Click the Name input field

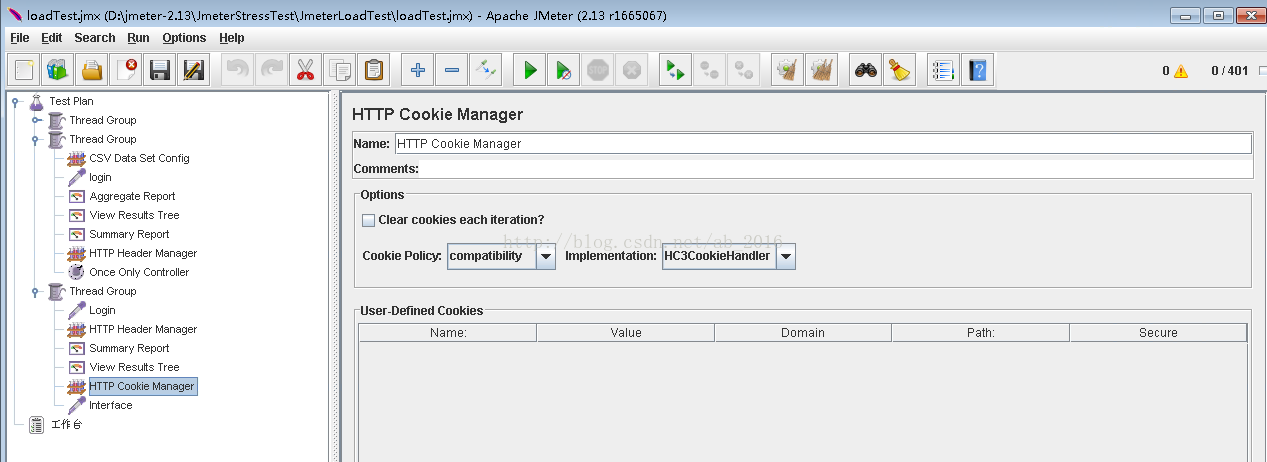[823, 143]
